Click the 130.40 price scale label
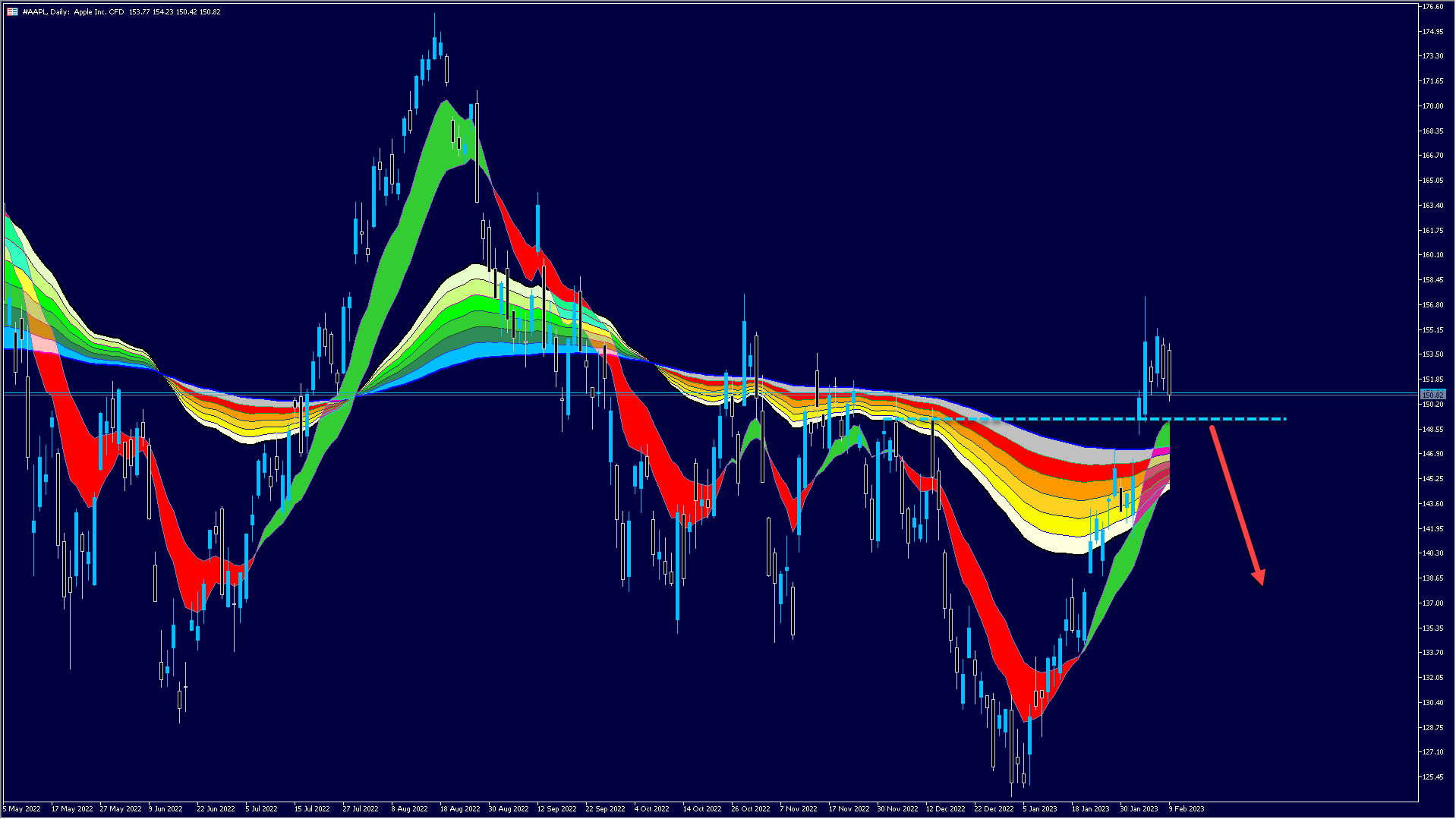The width and height of the screenshot is (1456, 819). click(x=1433, y=703)
